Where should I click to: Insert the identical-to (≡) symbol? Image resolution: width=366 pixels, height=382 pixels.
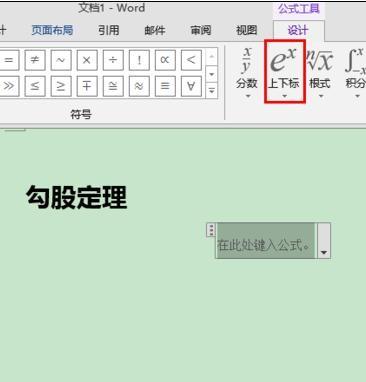165,86
